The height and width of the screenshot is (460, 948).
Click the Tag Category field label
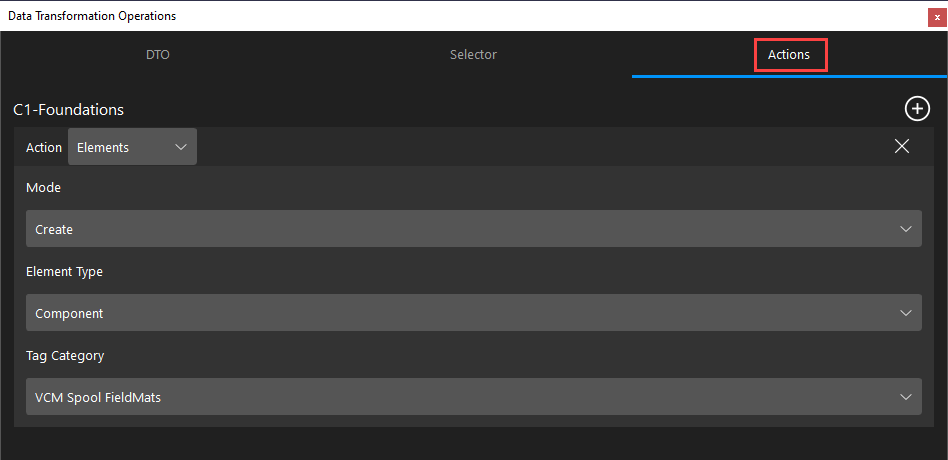pos(65,356)
